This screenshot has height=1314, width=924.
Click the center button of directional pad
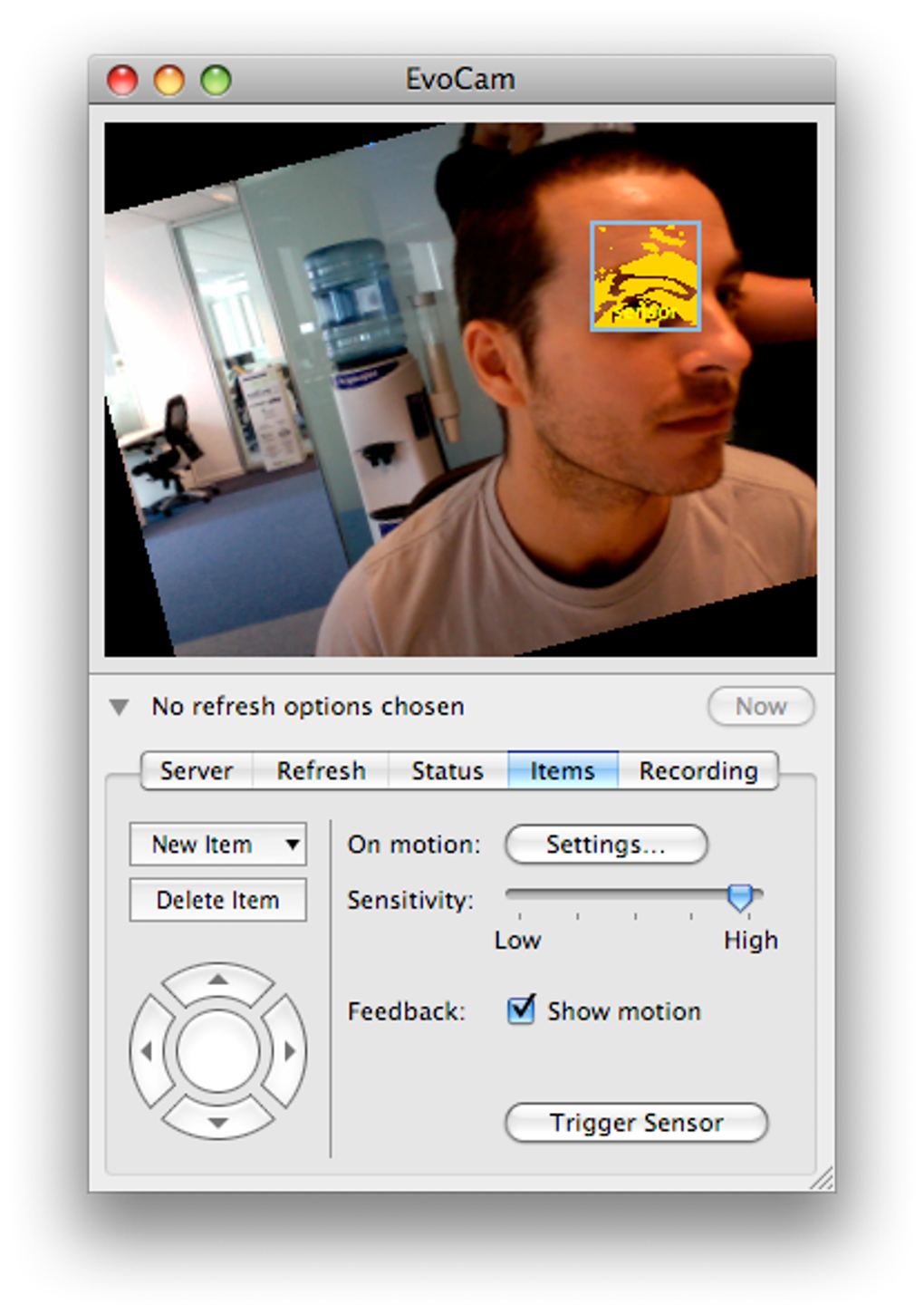tap(217, 1051)
